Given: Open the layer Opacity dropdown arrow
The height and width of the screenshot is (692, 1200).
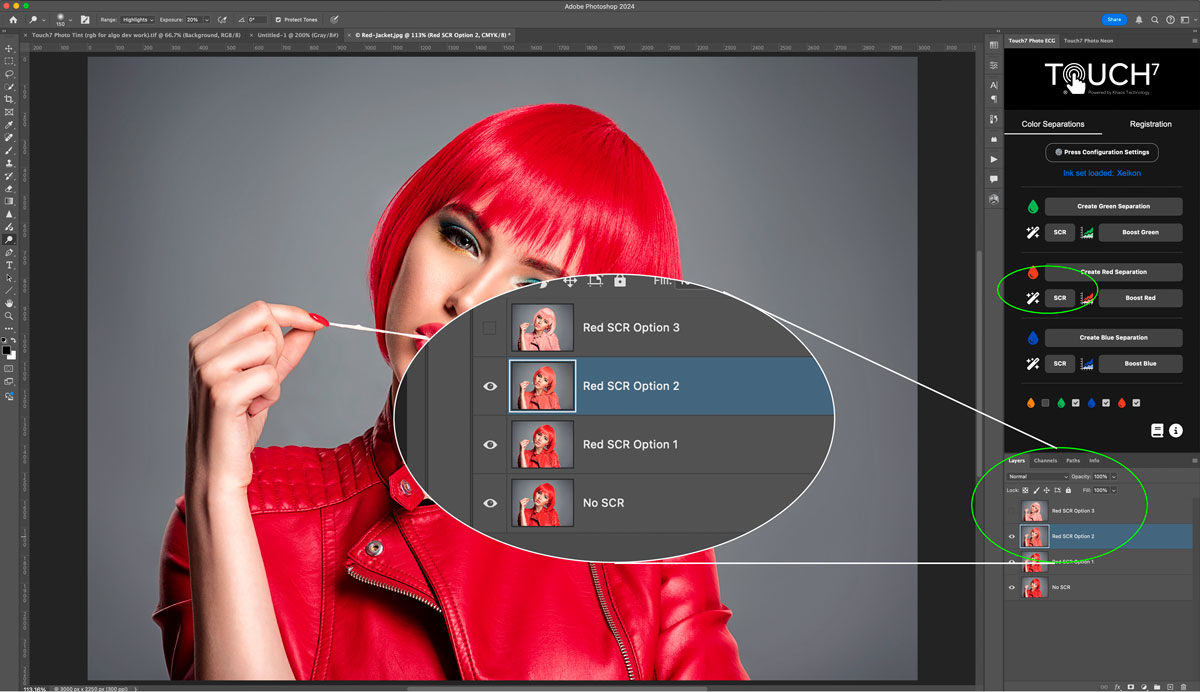Looking at the screenshot, I should (x=1113, y=476).
